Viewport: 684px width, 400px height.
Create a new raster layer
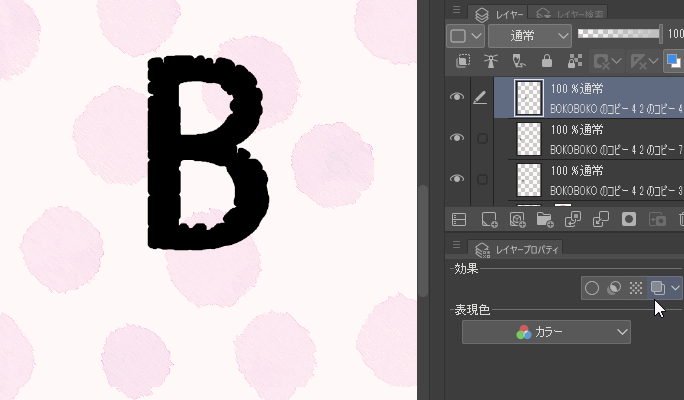489,219
